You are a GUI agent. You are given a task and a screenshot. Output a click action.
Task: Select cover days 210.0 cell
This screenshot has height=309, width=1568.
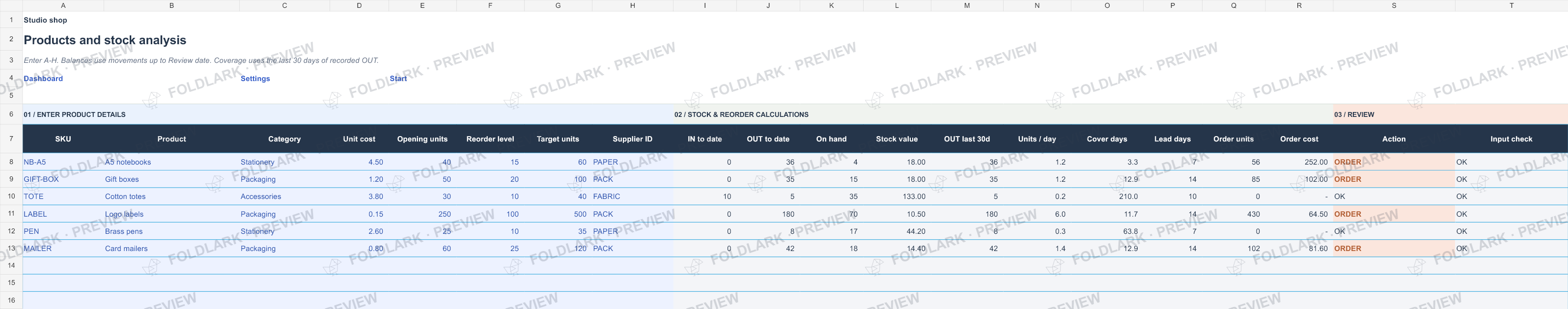point(1107,197)
